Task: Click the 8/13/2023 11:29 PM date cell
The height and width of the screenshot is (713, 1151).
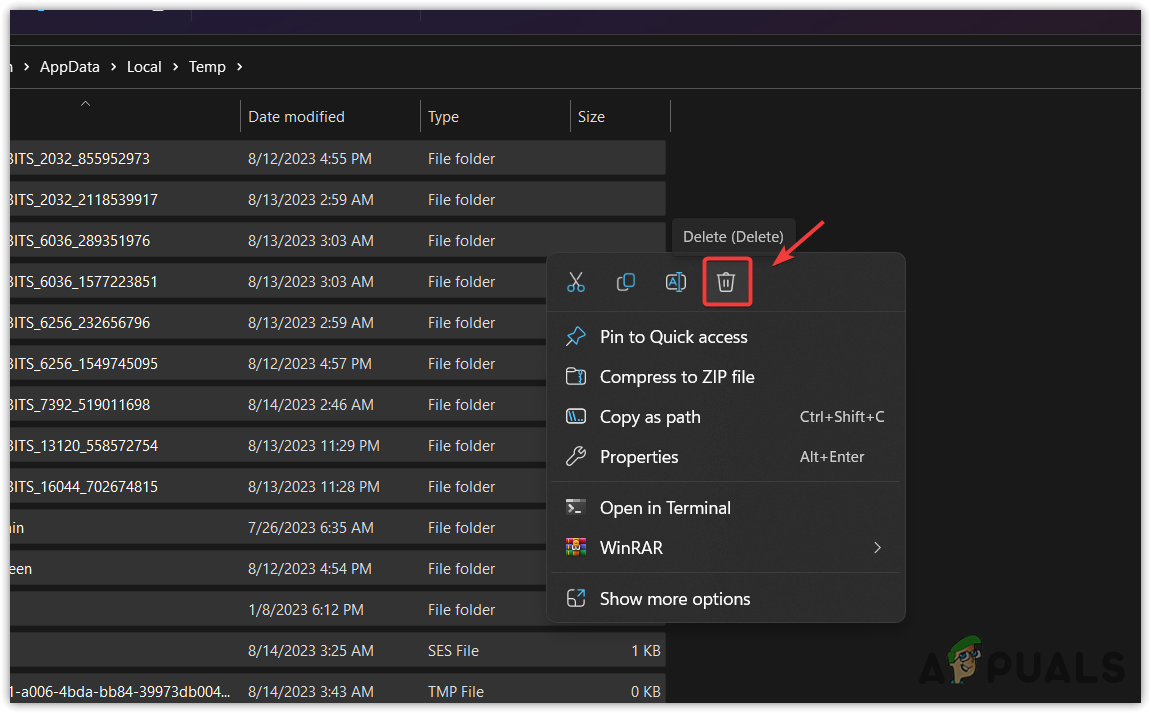Action: [313, 446]
